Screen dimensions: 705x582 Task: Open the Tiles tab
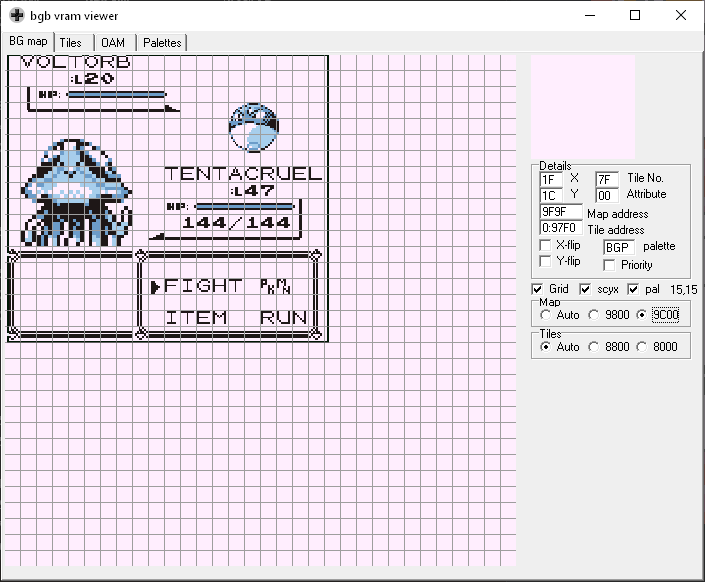tap(71, 43)
